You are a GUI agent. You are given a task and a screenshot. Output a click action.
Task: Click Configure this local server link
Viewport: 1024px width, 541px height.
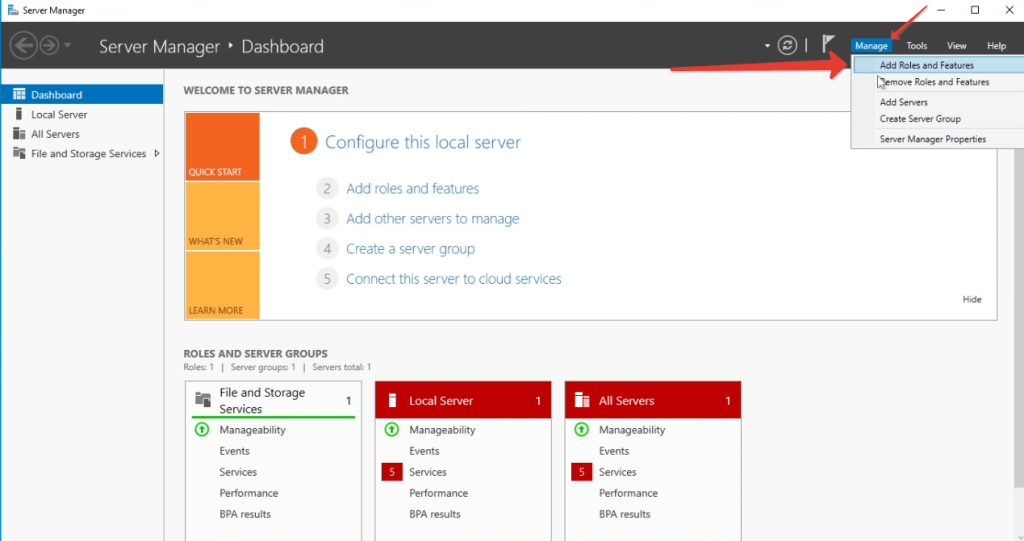point(423,142)
